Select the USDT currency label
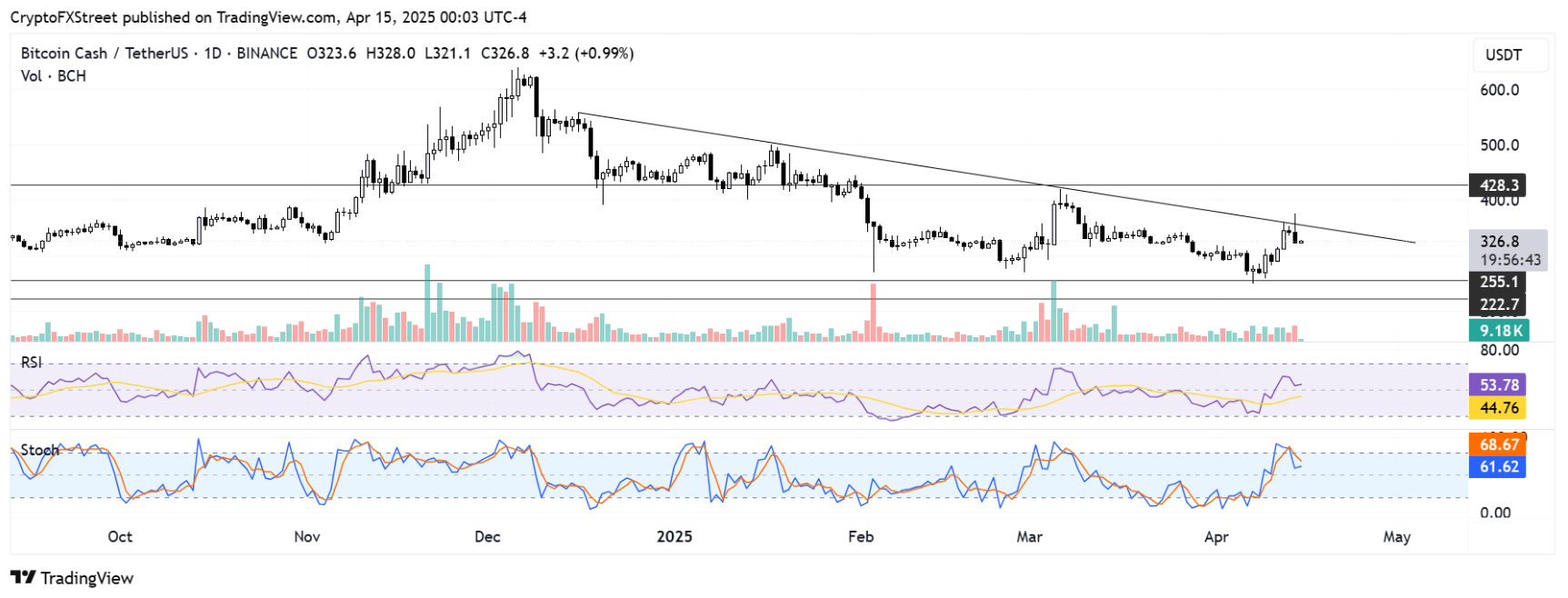This screenshot has width=1568, height=598. [x=1503, y=55]
